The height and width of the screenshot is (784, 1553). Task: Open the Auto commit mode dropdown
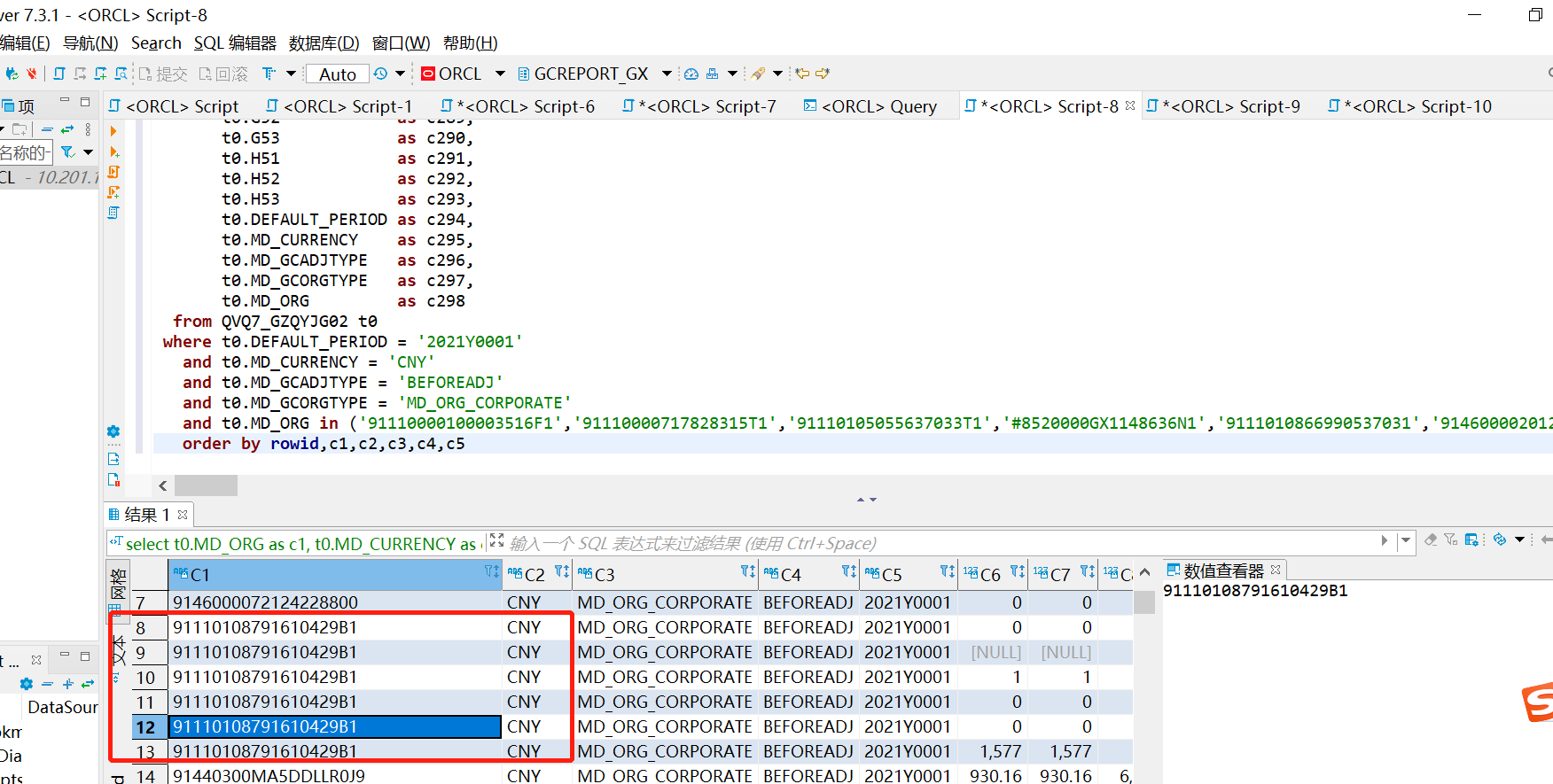tap(338, 74)
